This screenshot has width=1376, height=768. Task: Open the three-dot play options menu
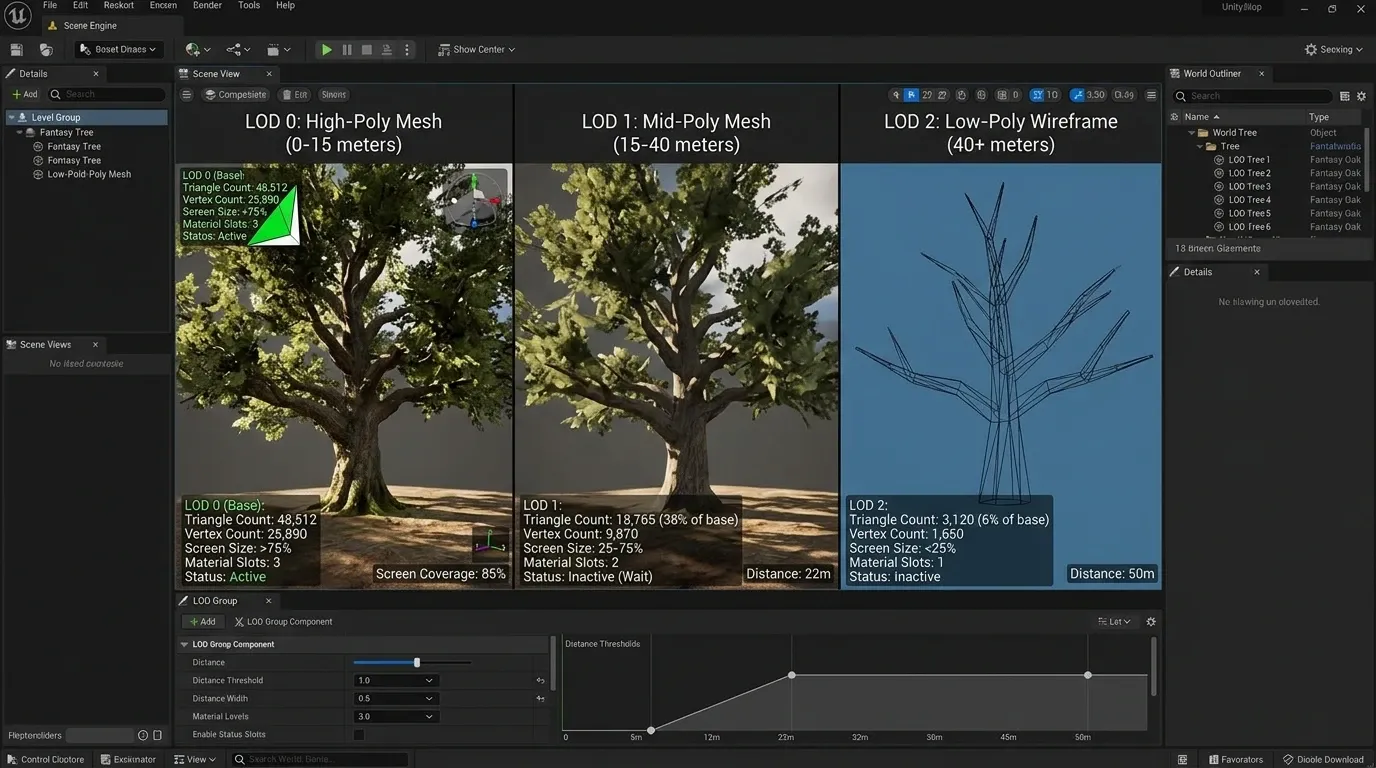[x=407, y=49]
